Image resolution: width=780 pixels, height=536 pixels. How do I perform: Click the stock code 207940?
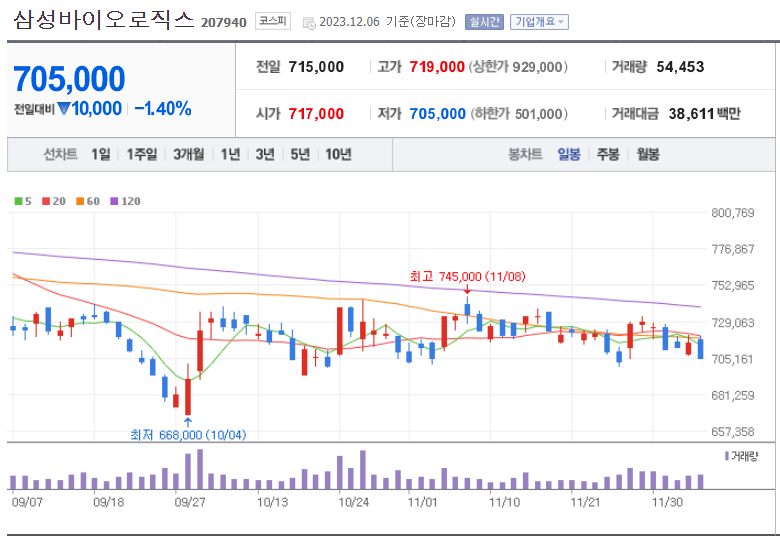click(223, 23)
